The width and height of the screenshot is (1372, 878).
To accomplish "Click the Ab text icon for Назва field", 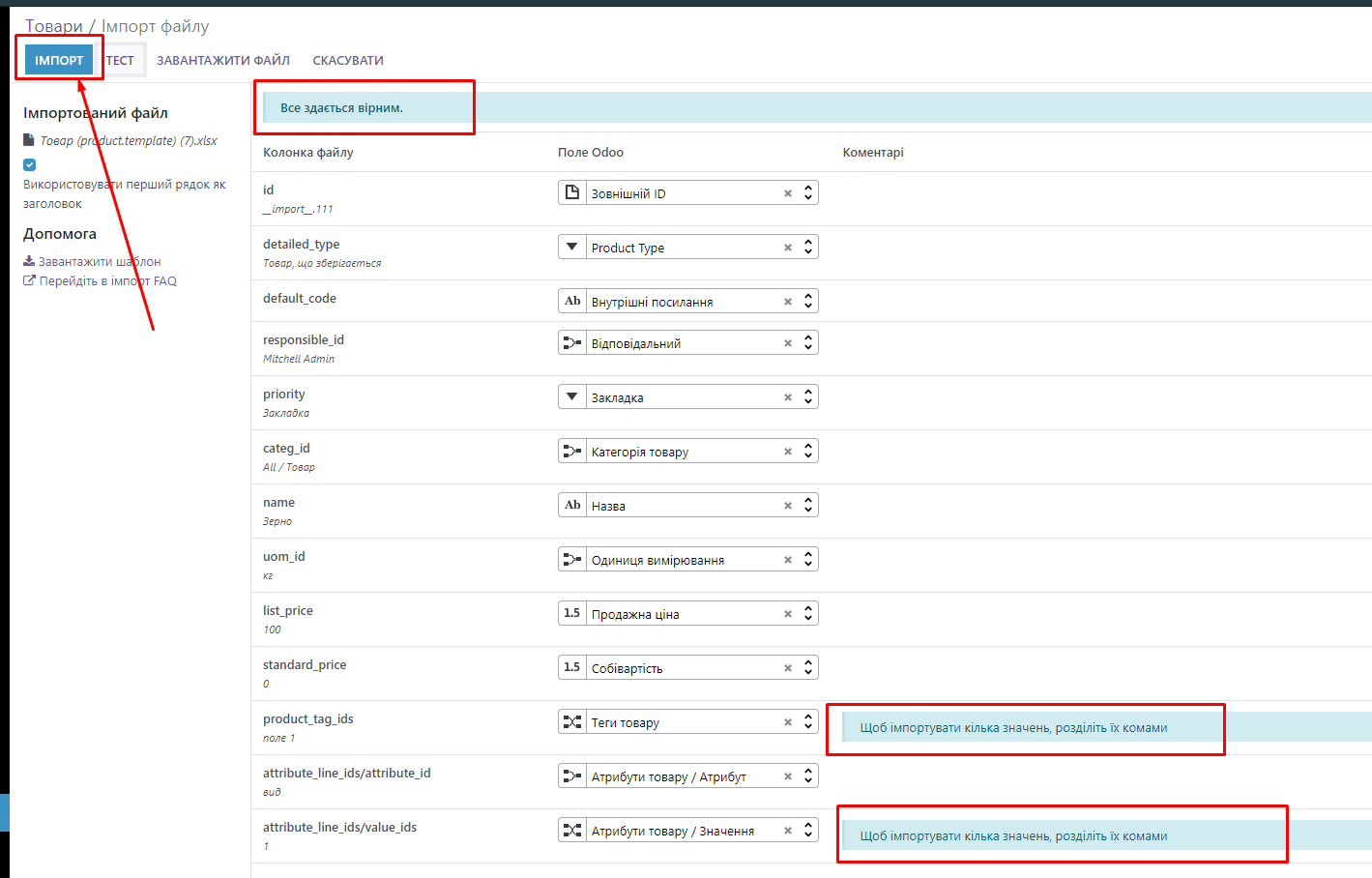I will coord(572,505).
